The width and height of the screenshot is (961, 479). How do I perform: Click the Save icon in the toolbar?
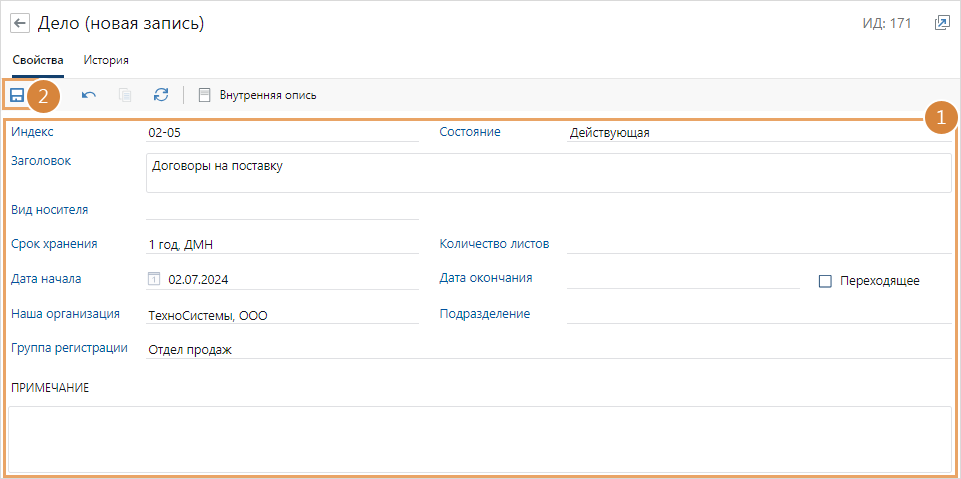coord(17,95)
